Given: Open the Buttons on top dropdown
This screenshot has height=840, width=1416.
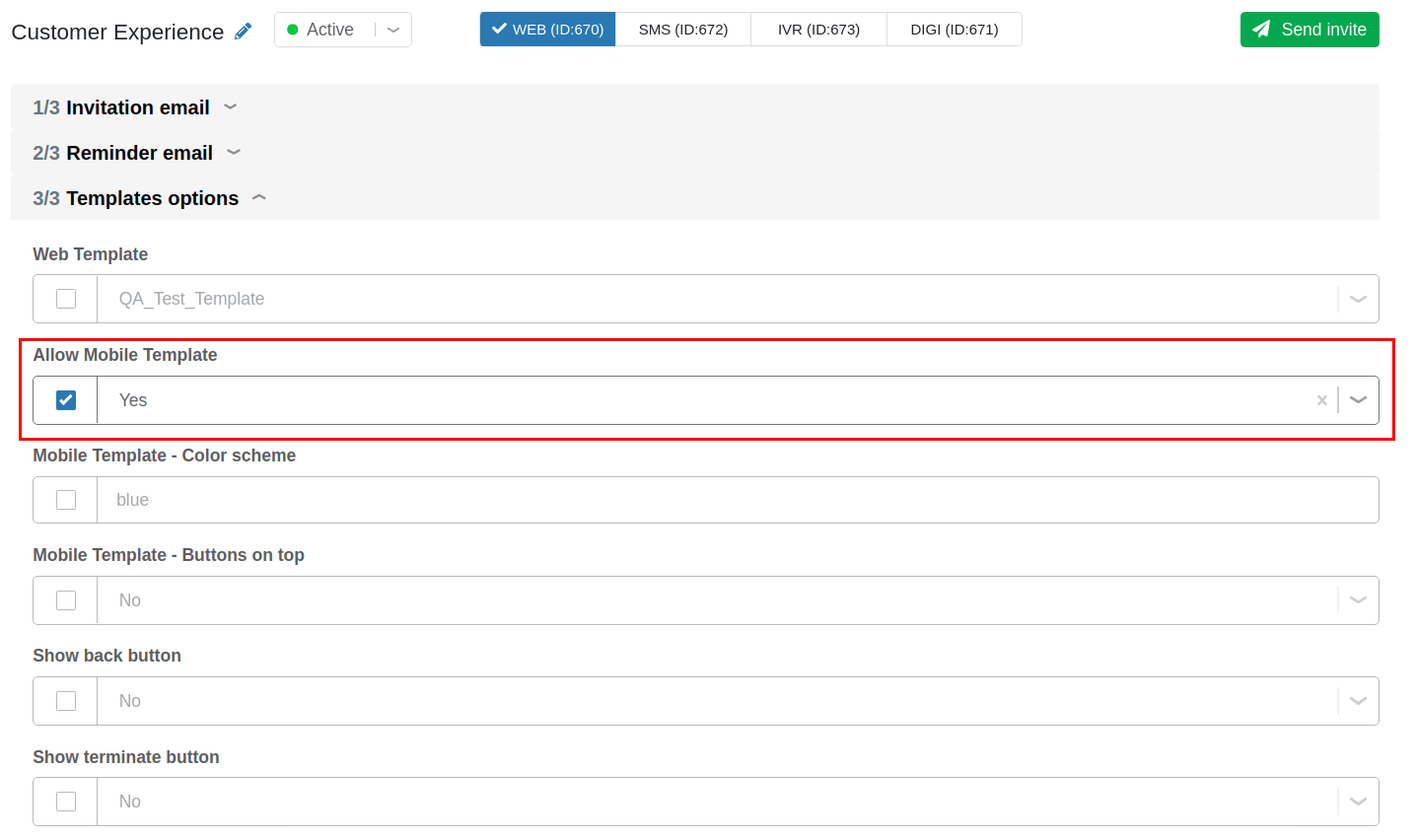Looking at the screenshot, I should point(1358,600).
